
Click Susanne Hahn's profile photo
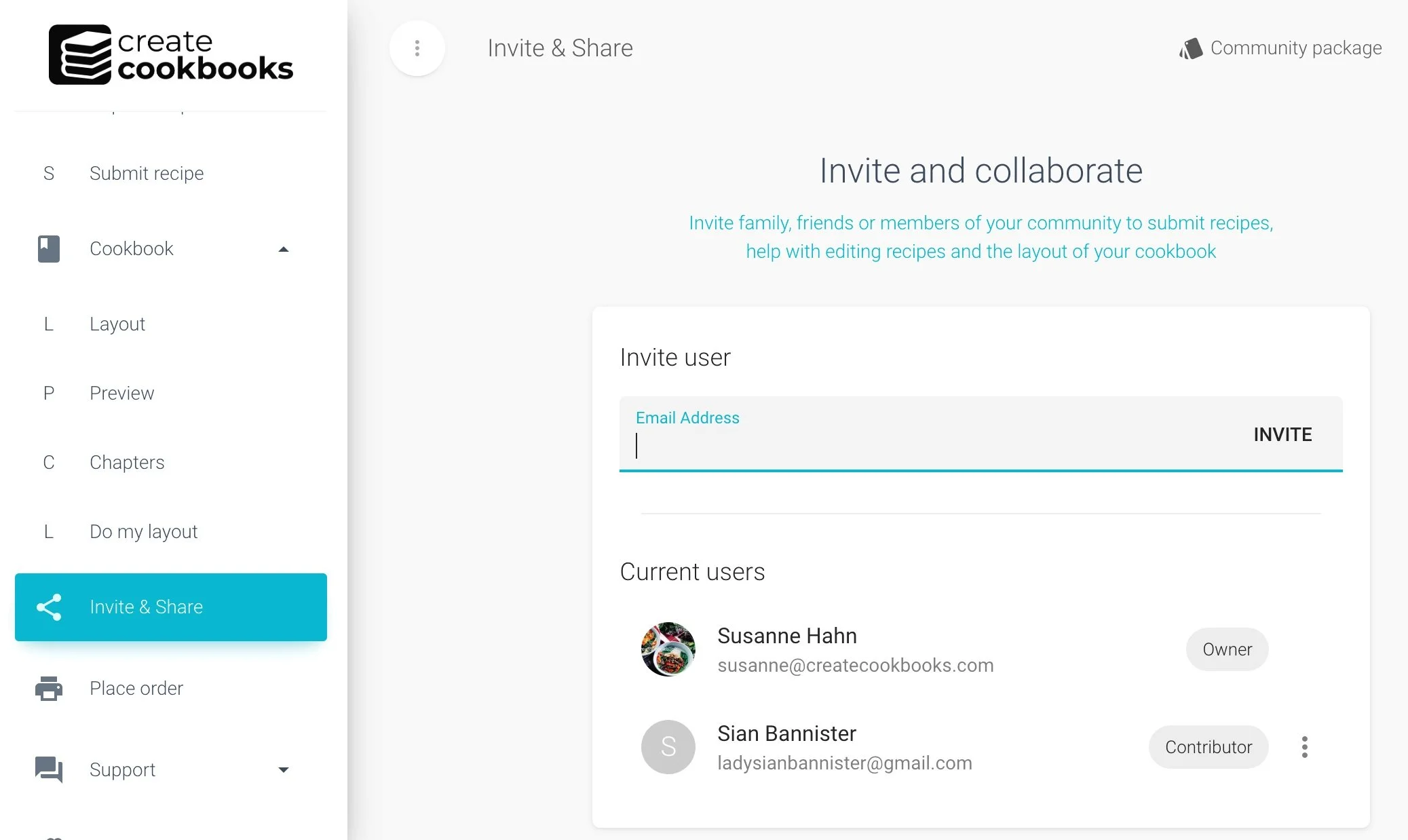coord(668,649)
